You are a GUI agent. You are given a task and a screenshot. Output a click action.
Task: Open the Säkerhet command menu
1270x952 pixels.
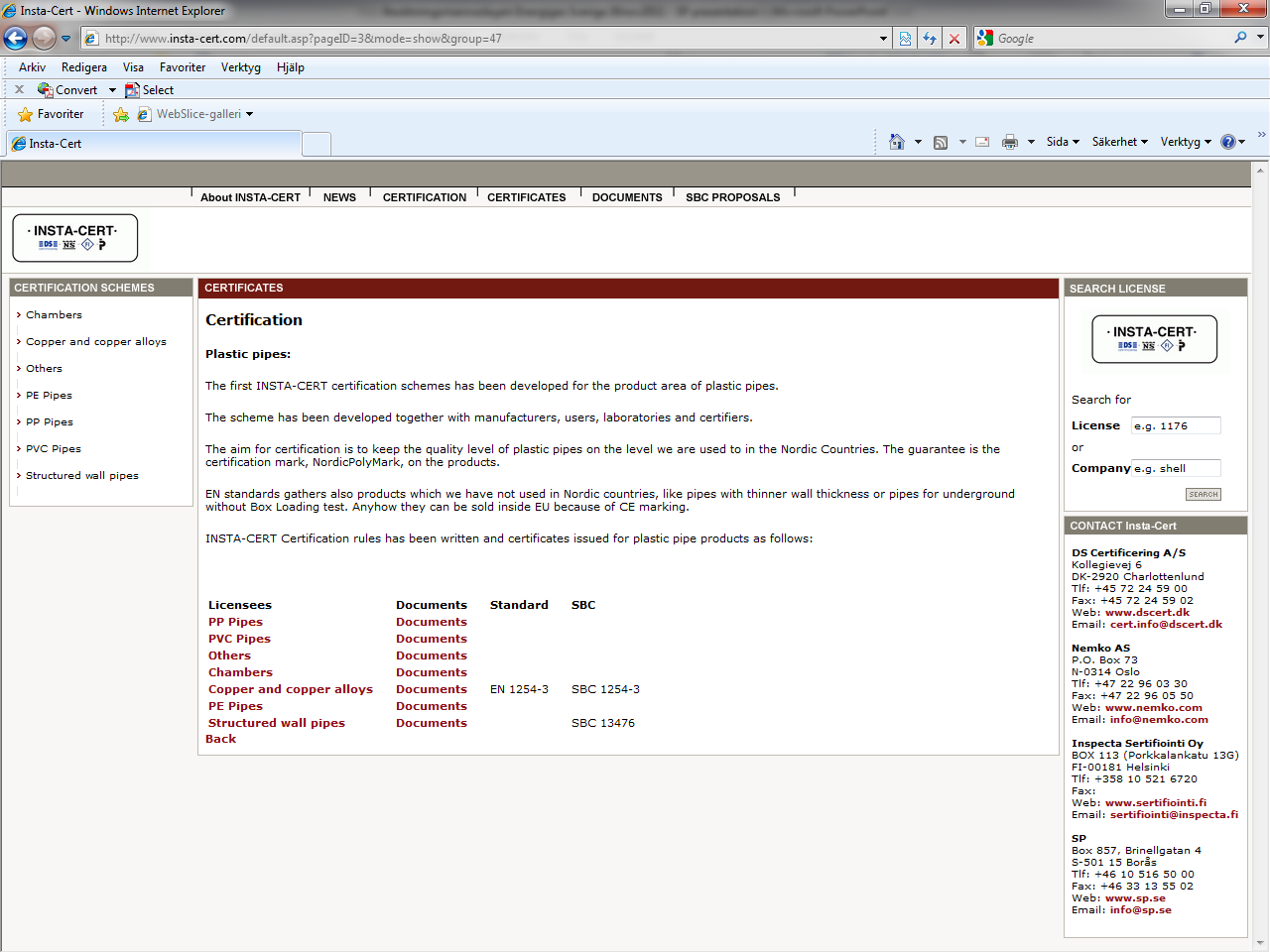[x=1120, y=142]
